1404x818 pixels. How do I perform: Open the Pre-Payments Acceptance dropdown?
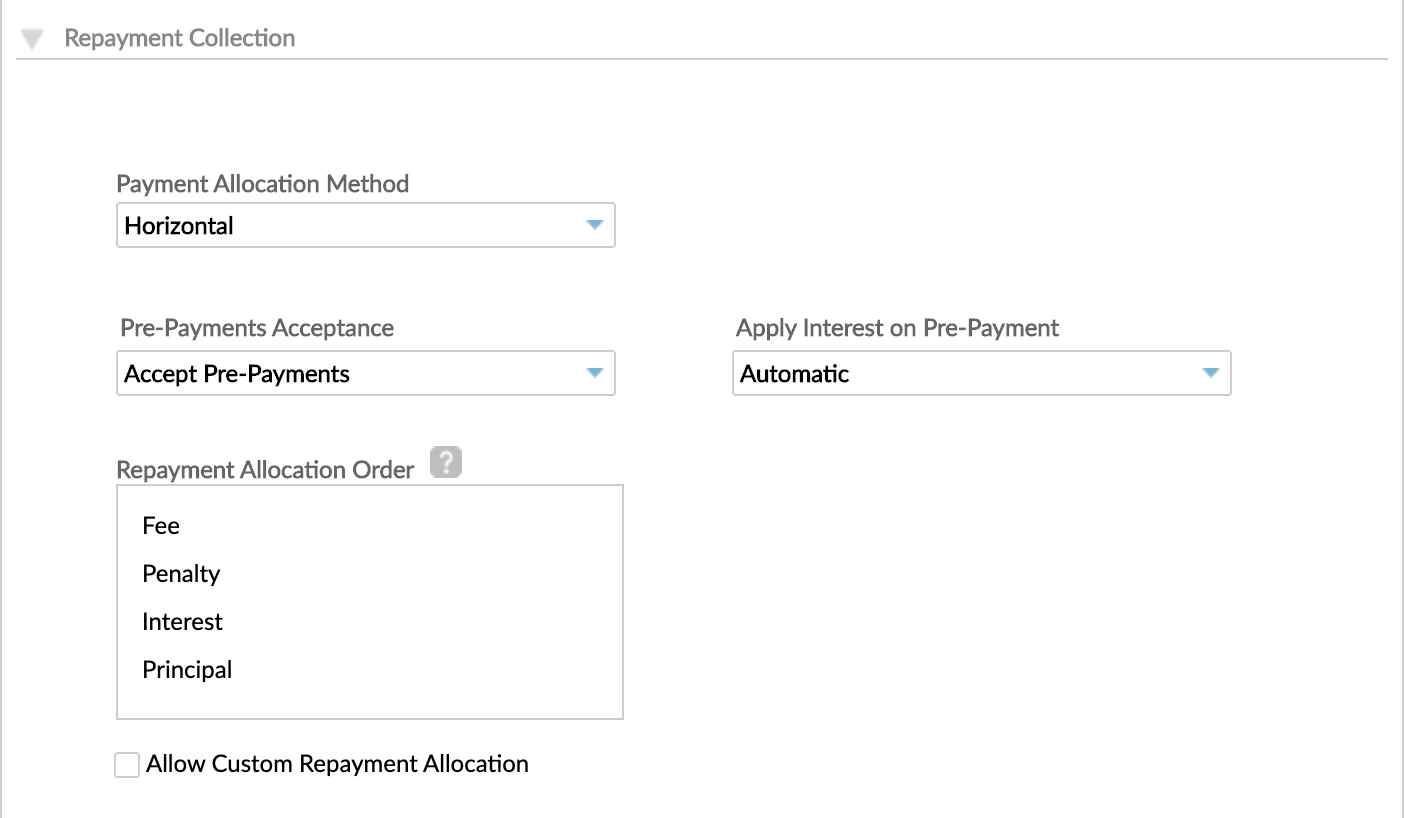[365, 373]
